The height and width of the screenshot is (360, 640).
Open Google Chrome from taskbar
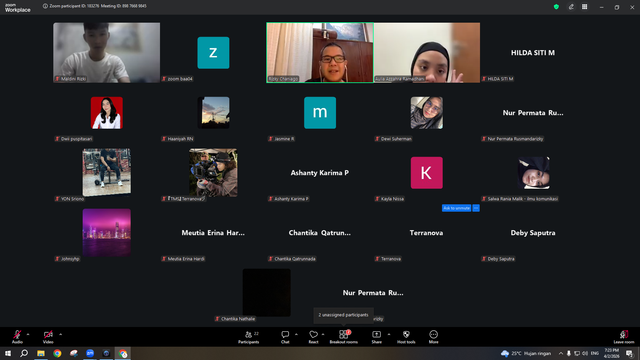pyautogui.click(x=57, y=353)
